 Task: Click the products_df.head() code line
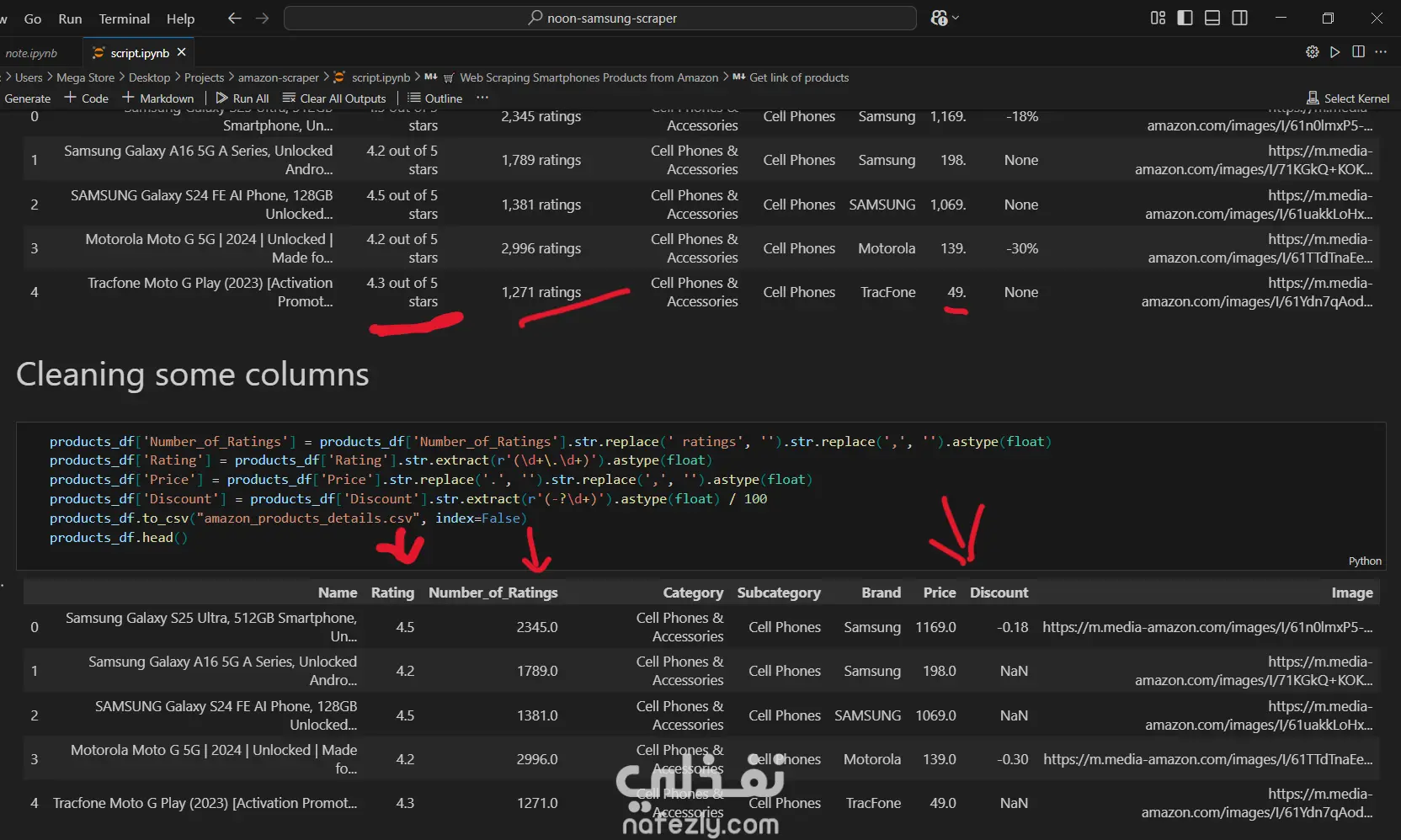coord(119,537)
